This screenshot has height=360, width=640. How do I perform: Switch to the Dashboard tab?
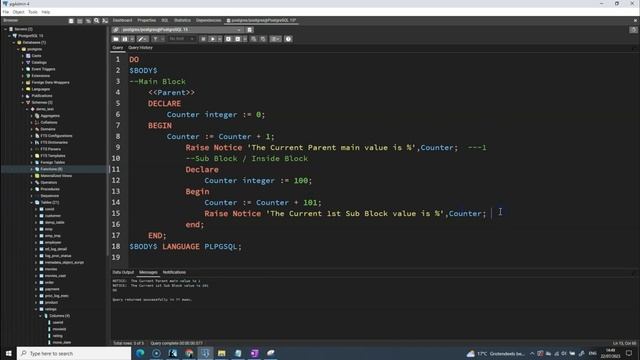122,20
